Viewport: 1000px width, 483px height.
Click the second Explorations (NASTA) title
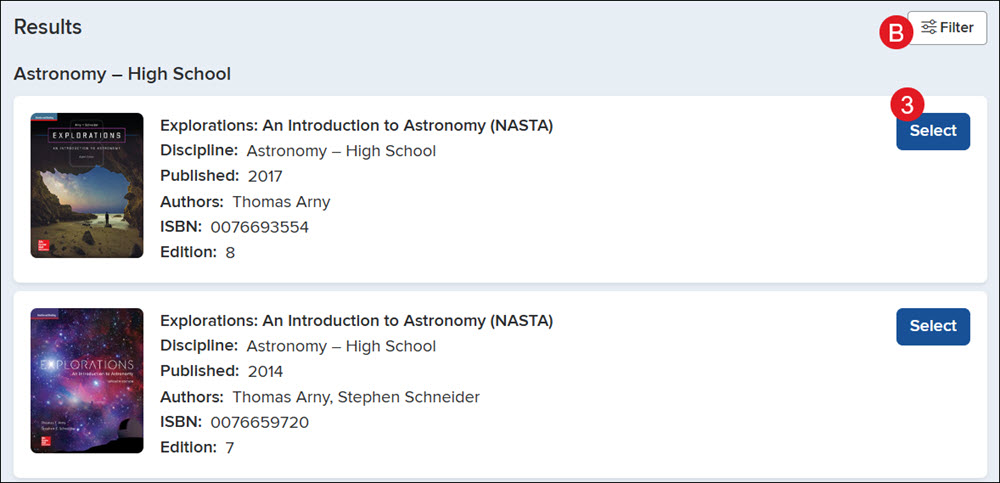(357, 320)
